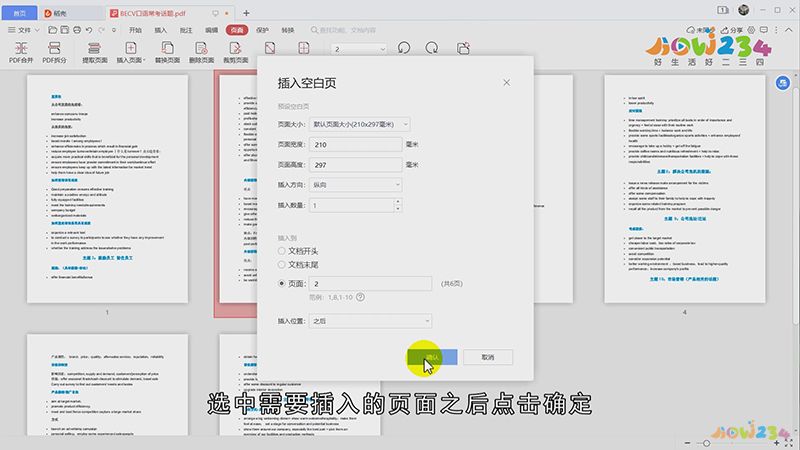The height and width of the screenshot is (450, 800).
Task: Click the page range input field
Action: click(370, 284)
